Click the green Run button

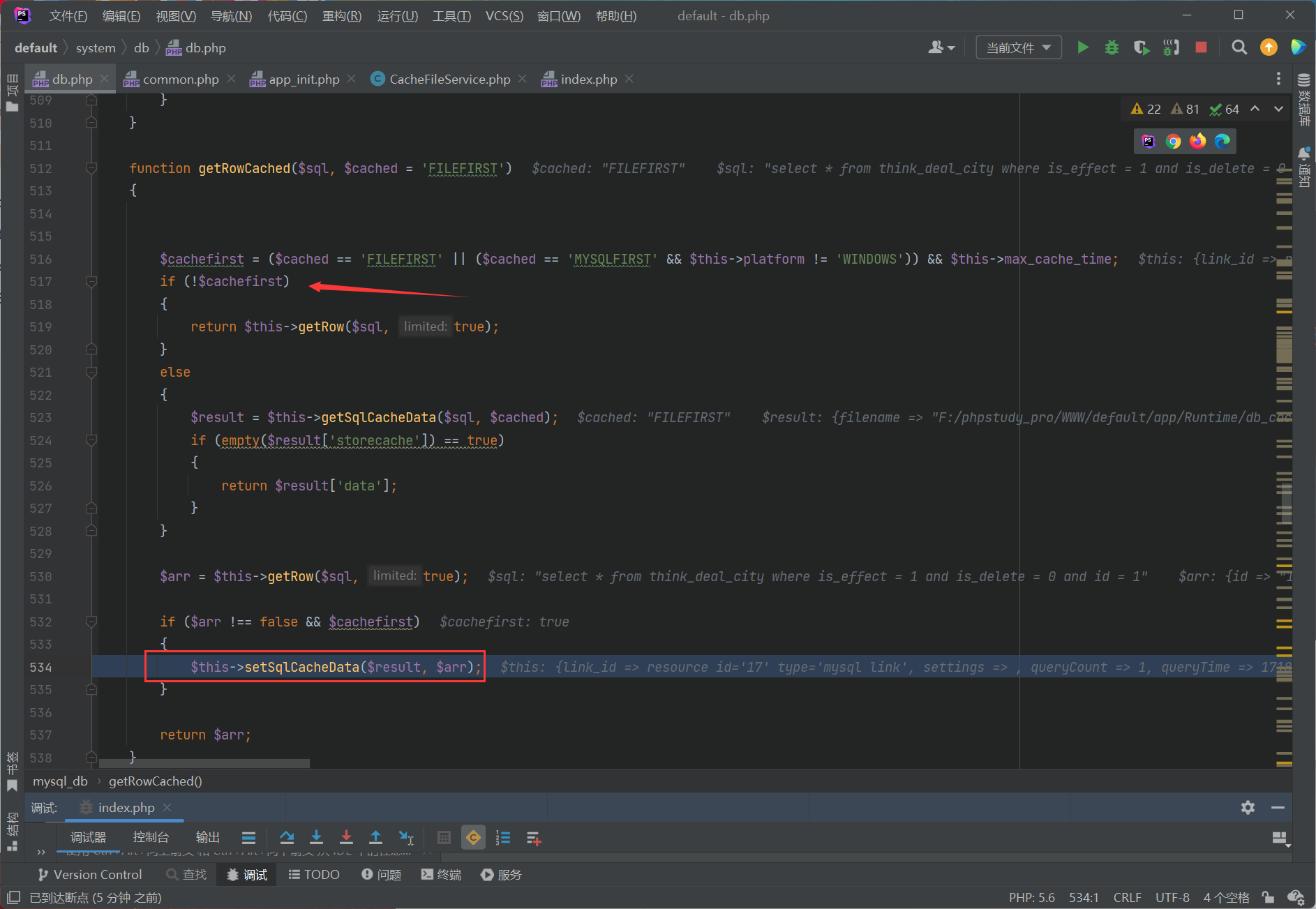tap(1082, 47)
